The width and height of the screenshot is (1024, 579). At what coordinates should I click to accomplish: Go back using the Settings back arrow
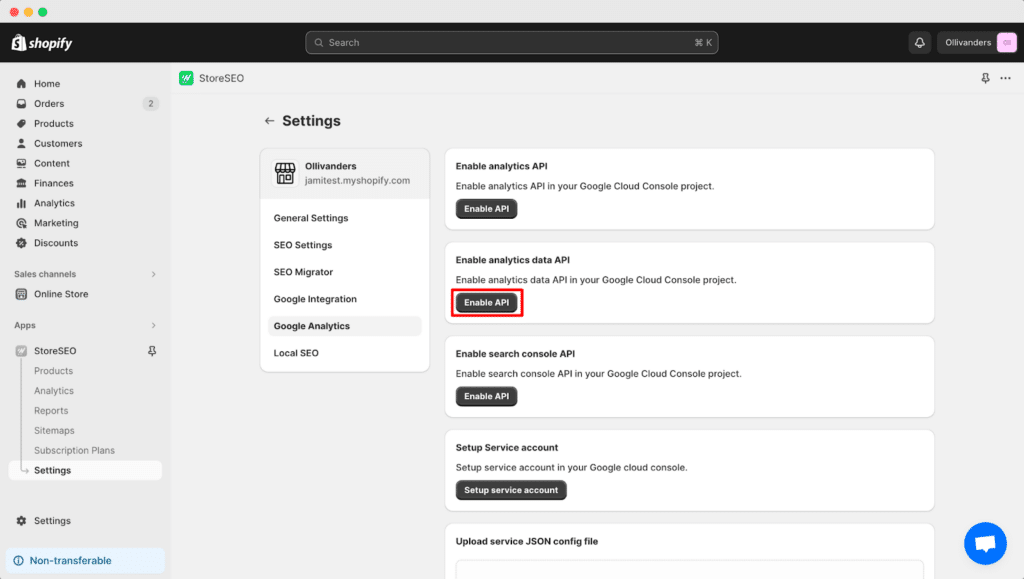pyautogui.click(x=269, y=120)
